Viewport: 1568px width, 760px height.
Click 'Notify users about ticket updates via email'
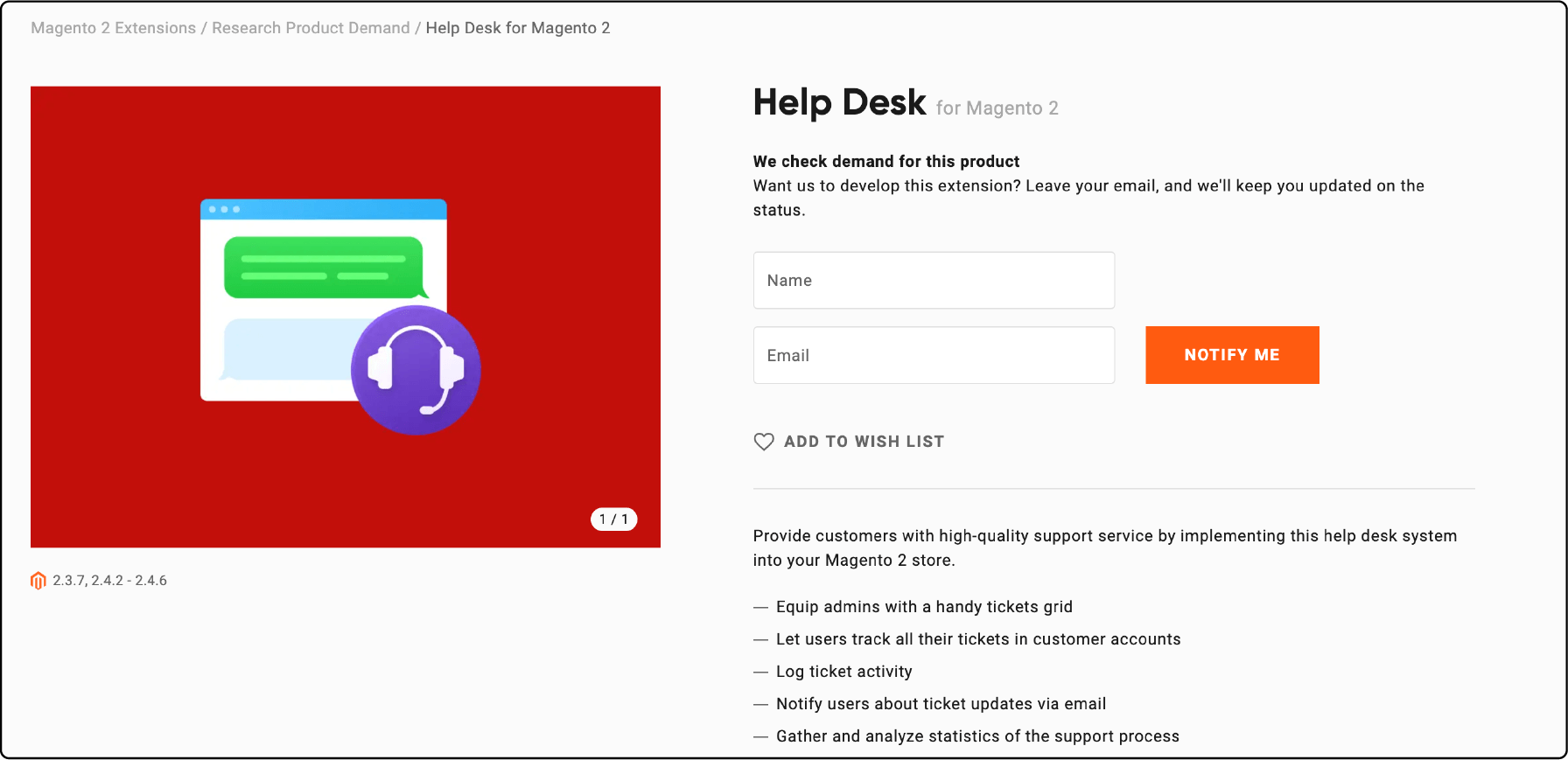point(941,704)
